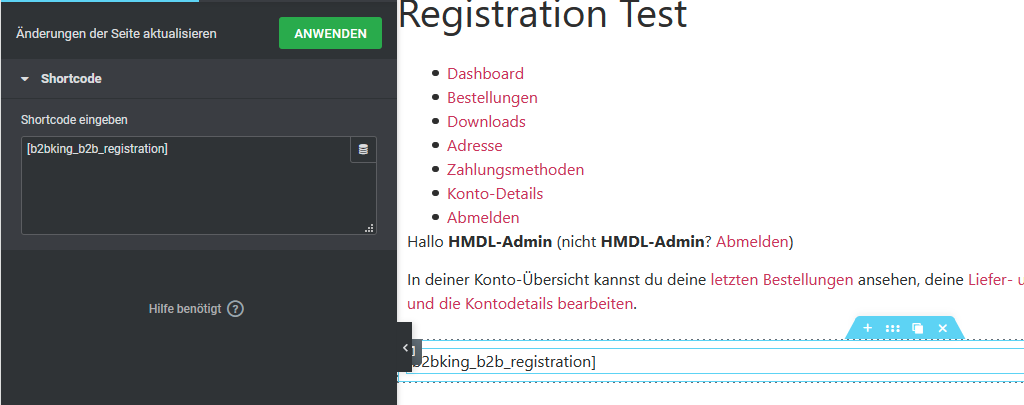
Task: Open the Dashboard link
Action: pos(485,74)
